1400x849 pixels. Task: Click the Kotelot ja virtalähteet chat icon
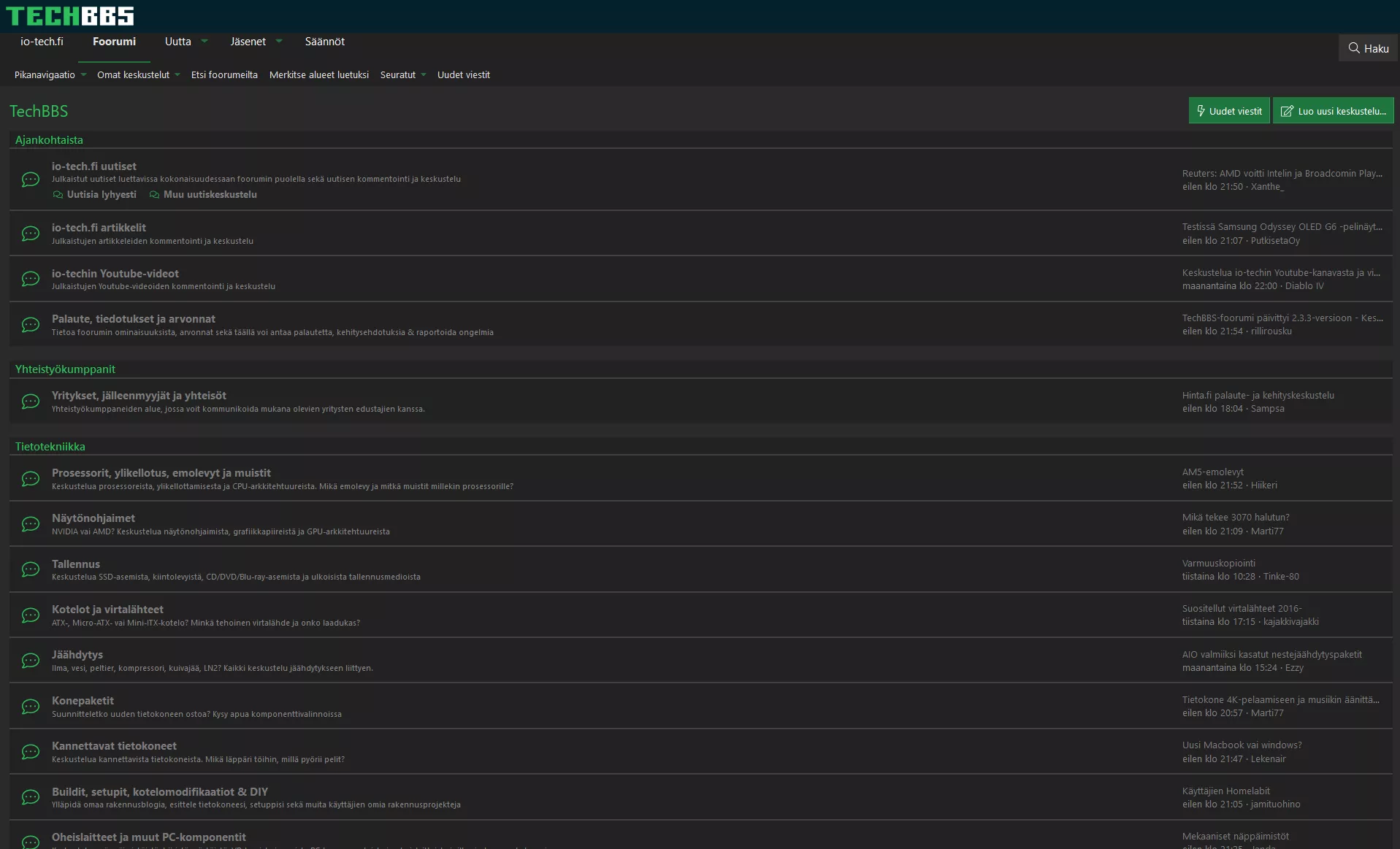[x=31, y=615]
